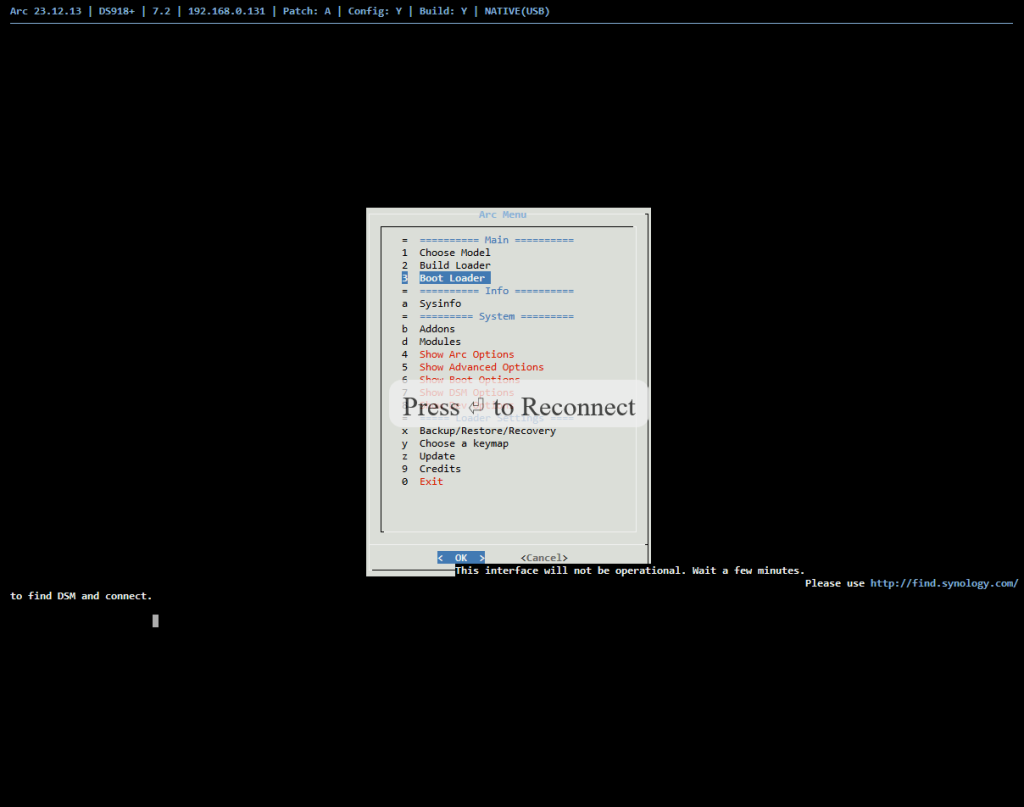Open the find.synology.com link

click(944, 584)
